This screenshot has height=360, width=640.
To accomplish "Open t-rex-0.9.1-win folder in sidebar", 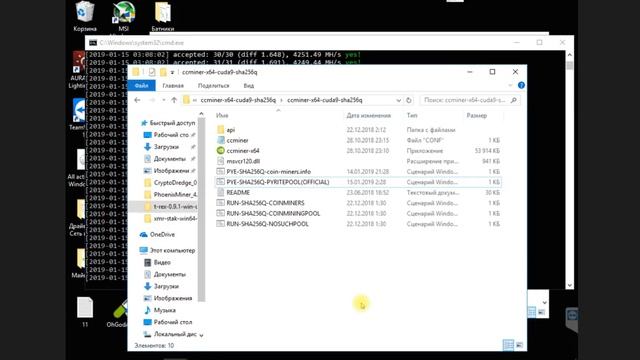I will [x=175, y=207].
